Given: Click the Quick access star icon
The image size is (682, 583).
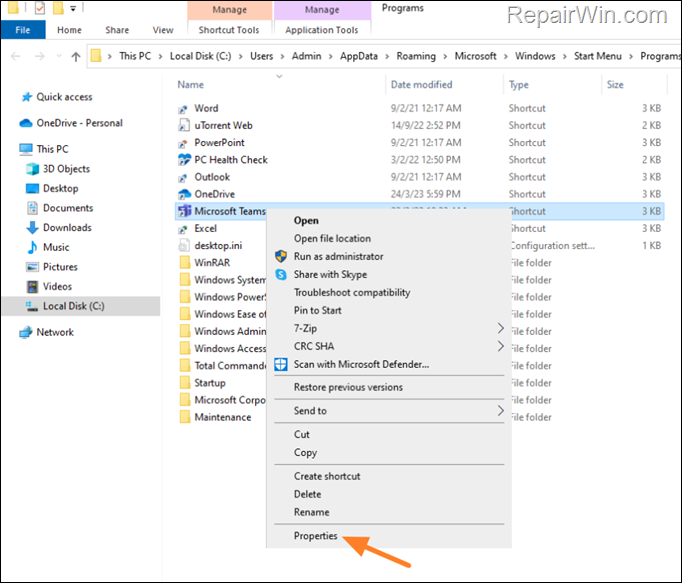Looking at the screenshot, I should point(27,97).
